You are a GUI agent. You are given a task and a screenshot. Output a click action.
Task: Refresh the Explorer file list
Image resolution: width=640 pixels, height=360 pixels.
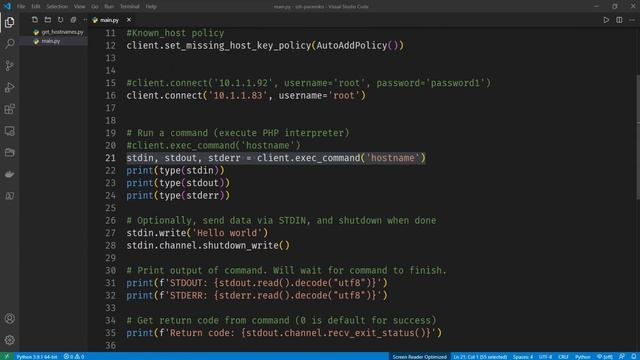(x=60, y=20)
